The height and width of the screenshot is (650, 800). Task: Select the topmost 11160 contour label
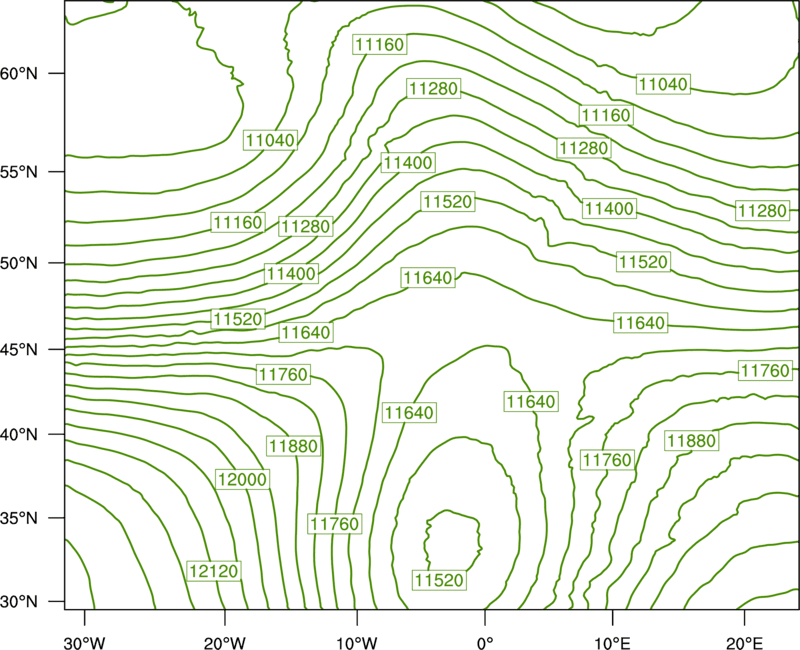(380, 44)
